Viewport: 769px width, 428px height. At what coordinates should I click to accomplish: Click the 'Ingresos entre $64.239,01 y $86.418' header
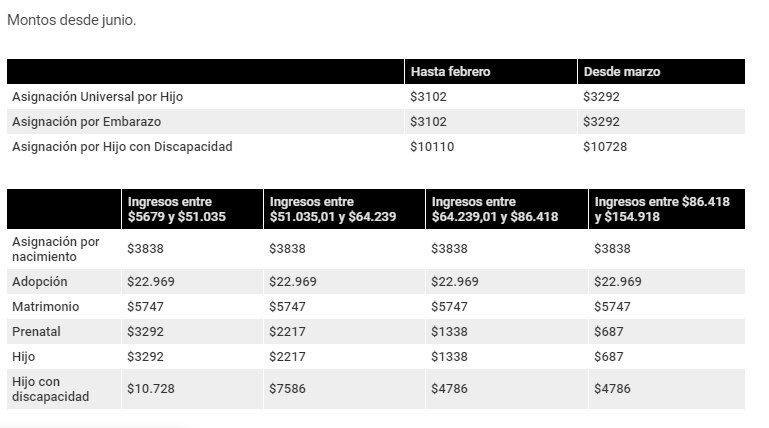click(x=495, y=209)
